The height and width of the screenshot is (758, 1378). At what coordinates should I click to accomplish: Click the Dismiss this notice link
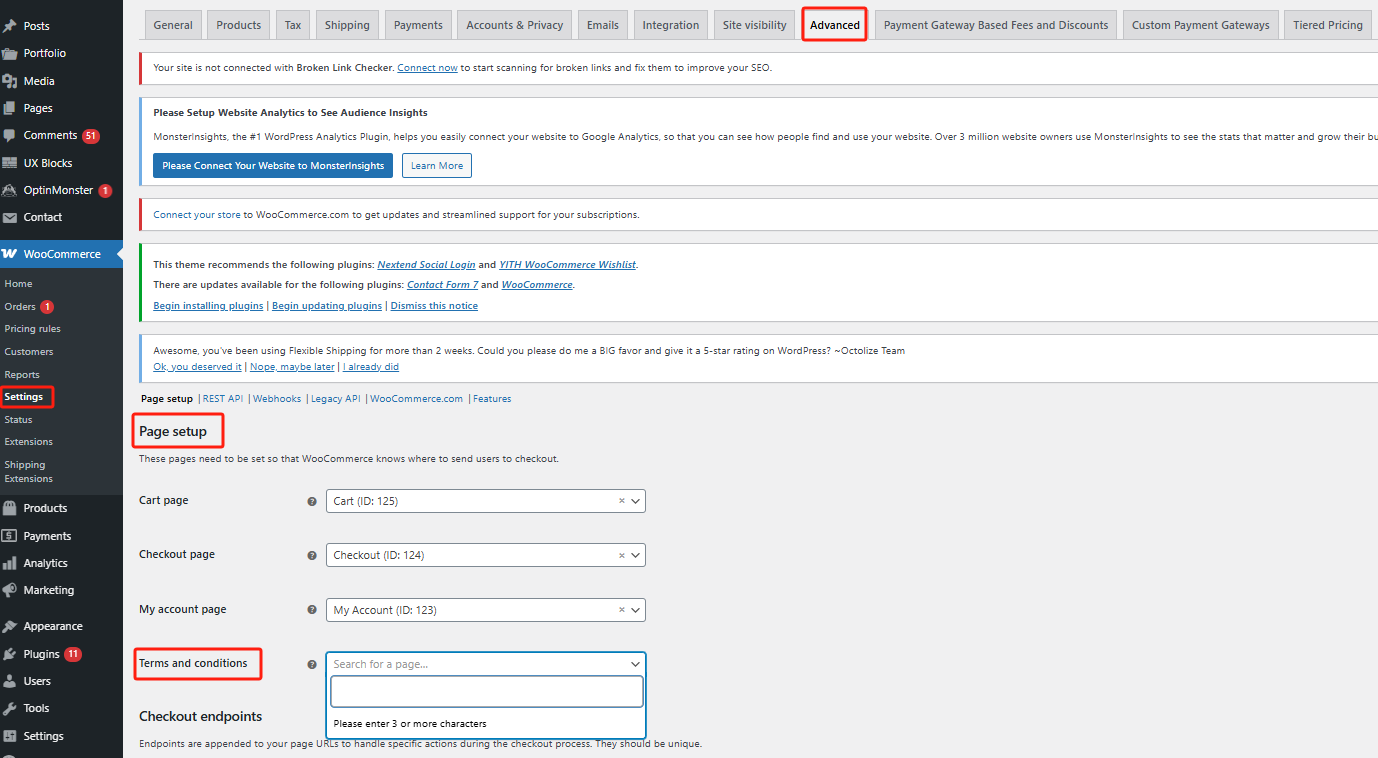[x=433, y=305]
